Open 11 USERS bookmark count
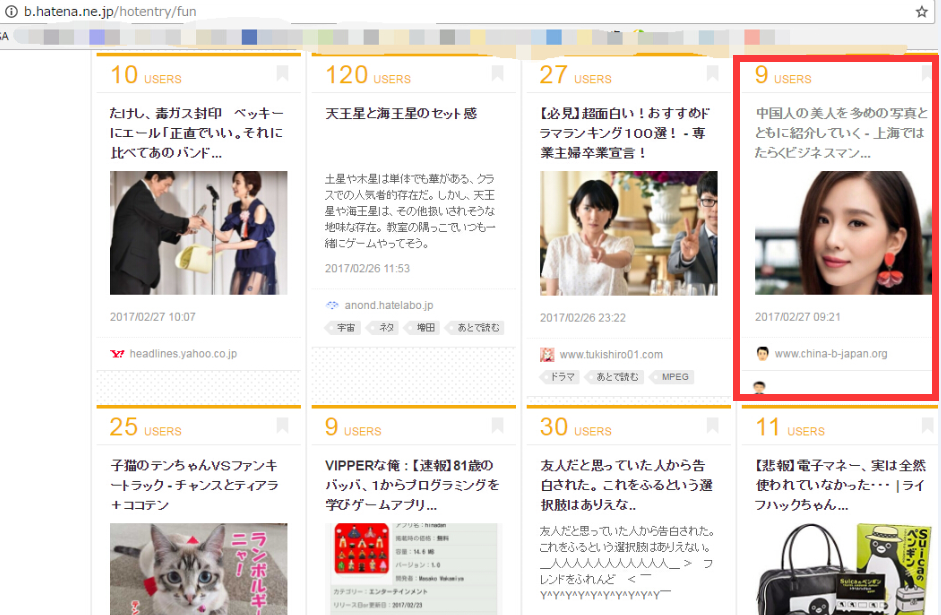 (790, 427)
